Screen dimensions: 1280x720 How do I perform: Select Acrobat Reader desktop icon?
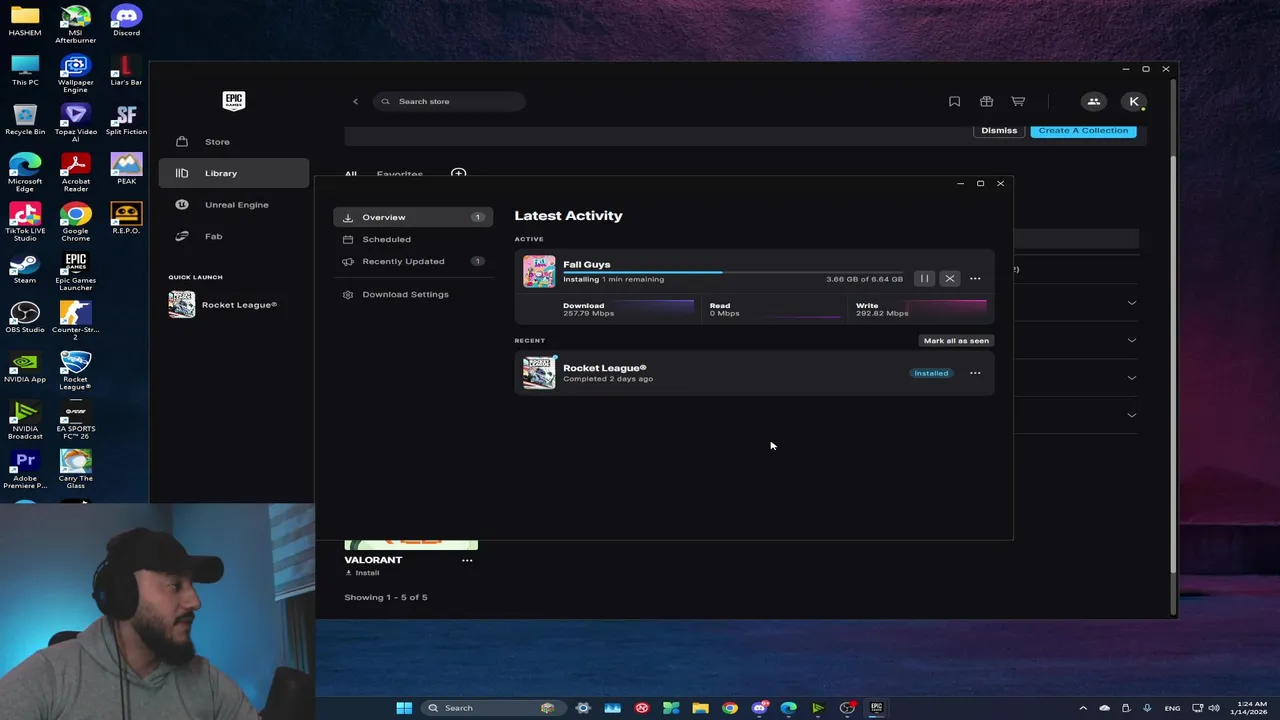(75, 173)
